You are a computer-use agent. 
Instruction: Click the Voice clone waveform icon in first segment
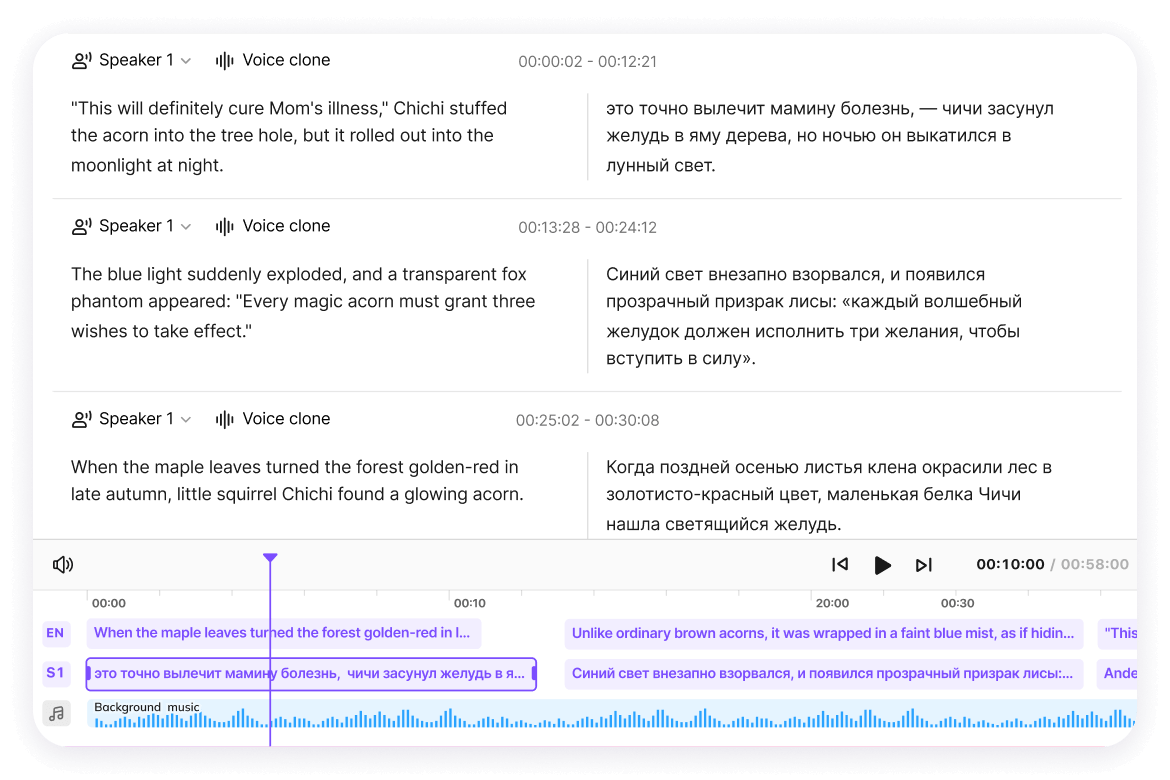pos(225,61)
